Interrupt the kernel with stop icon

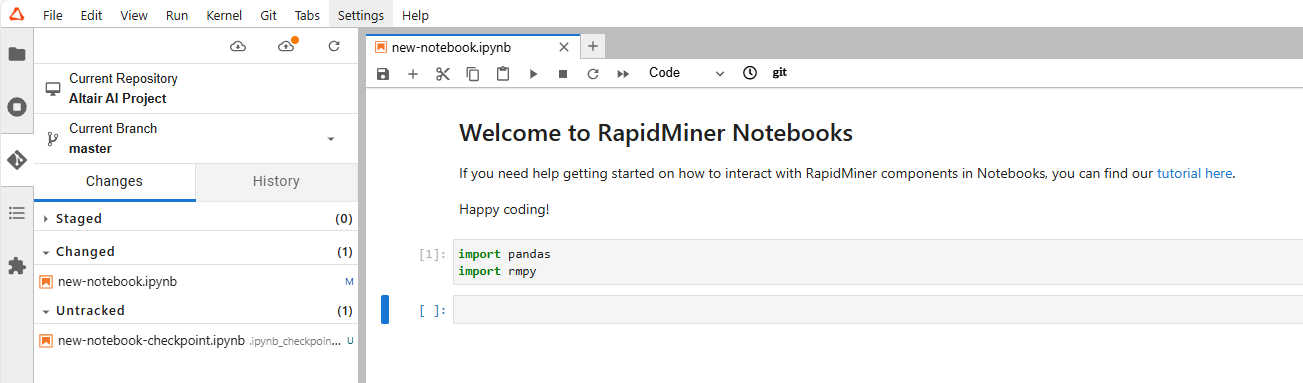click(563, 74)
